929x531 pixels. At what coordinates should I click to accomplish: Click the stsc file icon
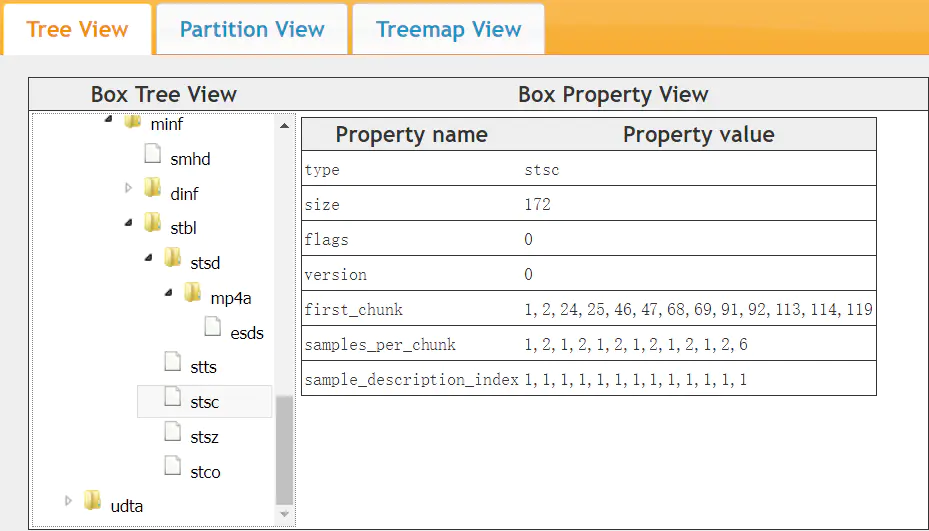point(173,396)
